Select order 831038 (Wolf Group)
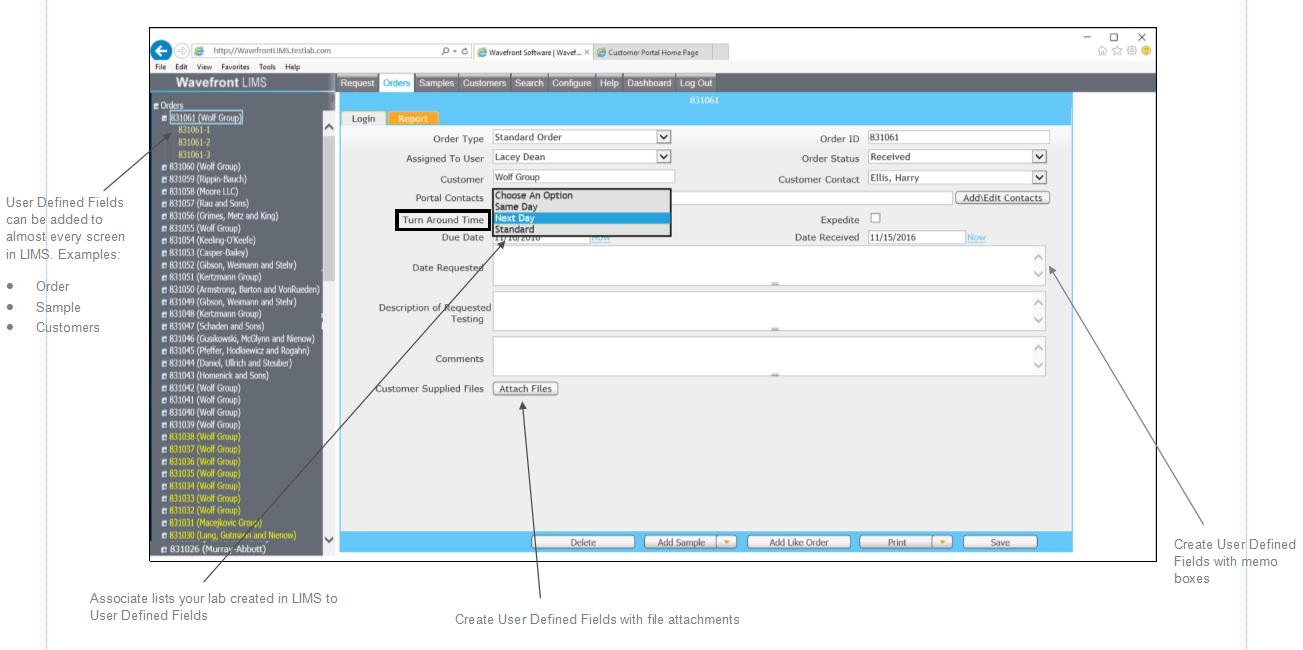The width and height of the screenshot is (1303, 650). point(205,437)
